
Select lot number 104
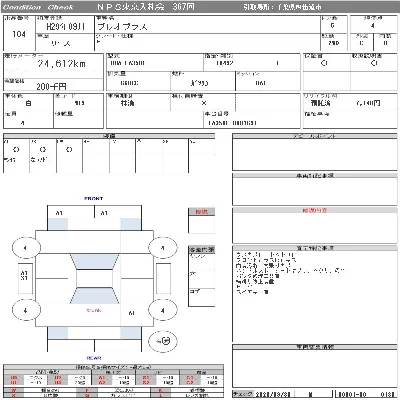[19, 34]
